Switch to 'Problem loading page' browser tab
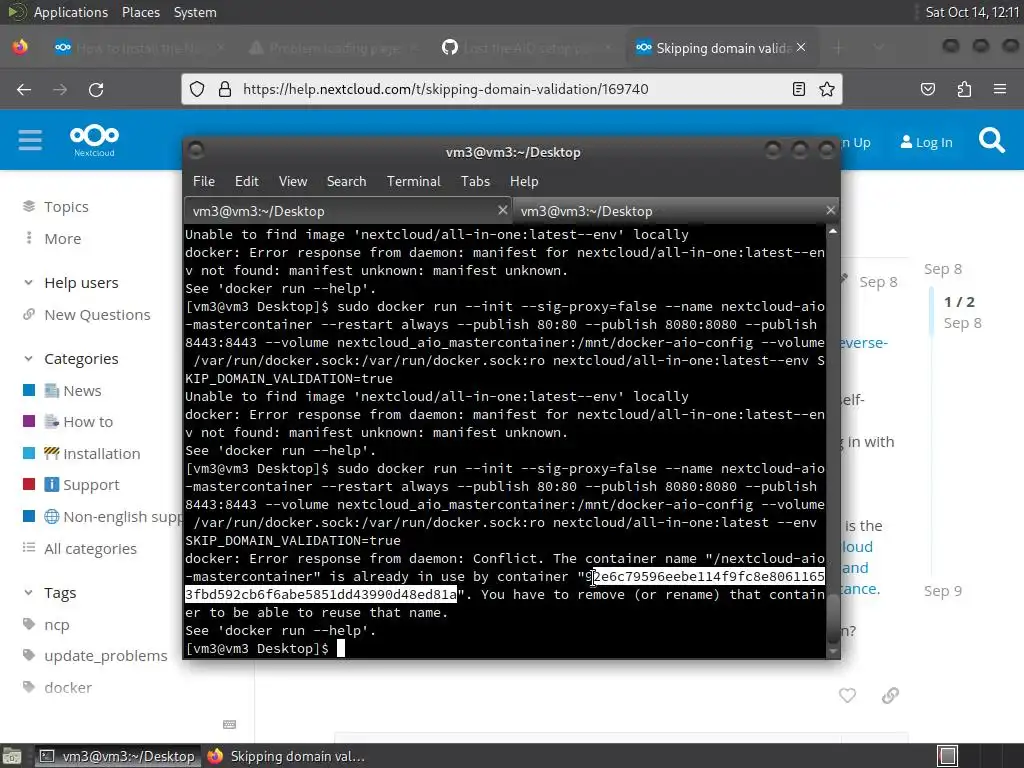 (333, 48)
